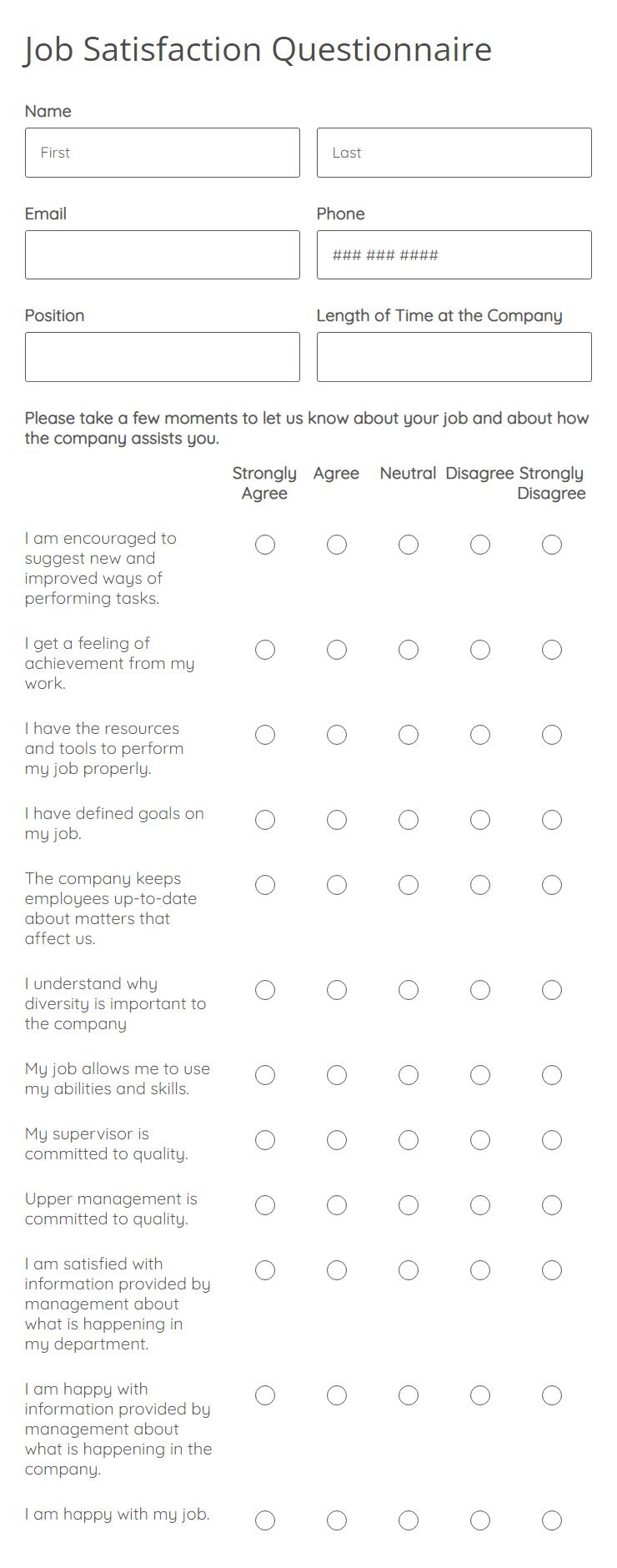
Task: Click the Job Satisfaction Questionnaire title
Action: [x=258, y=49]
